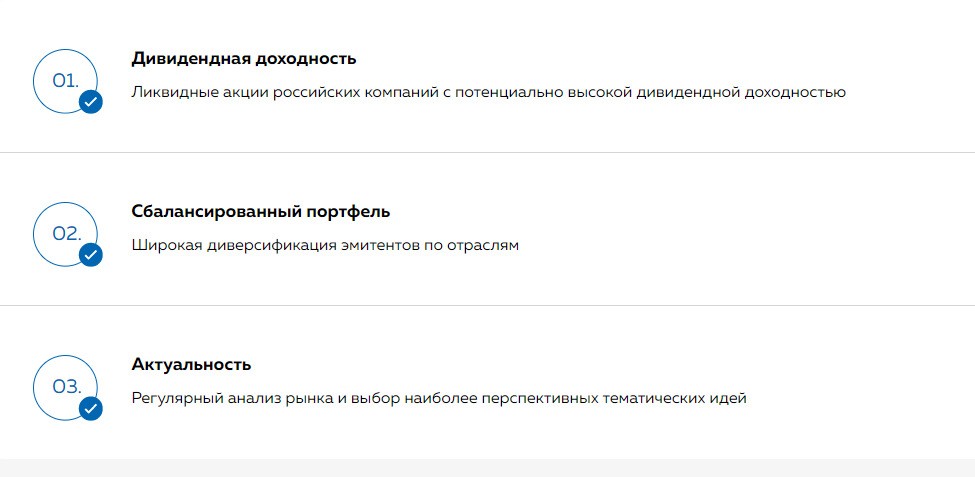
Task: Click the divider line above Актуальность section
Action: point(488,305)
